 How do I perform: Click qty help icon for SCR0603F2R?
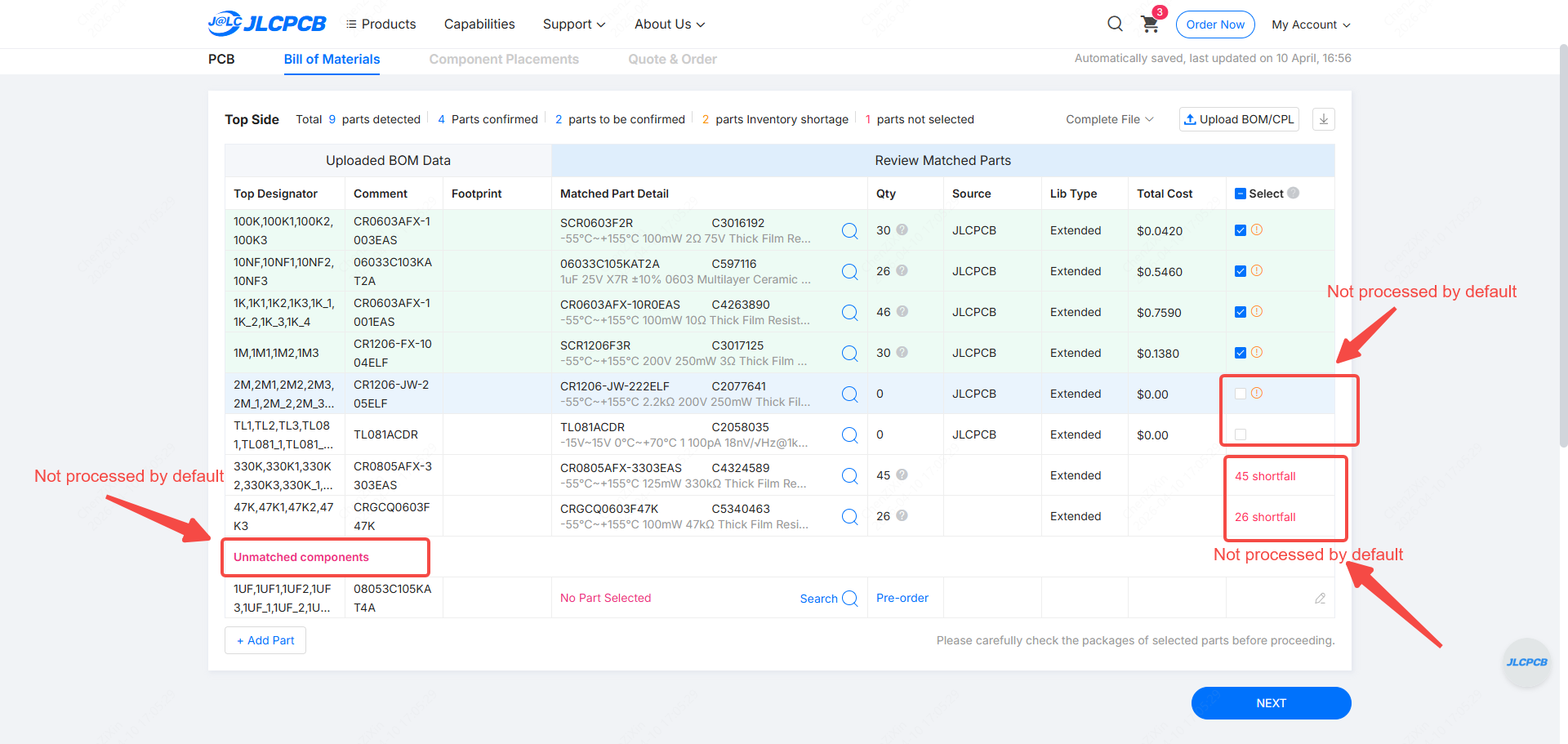click(902, 229)
